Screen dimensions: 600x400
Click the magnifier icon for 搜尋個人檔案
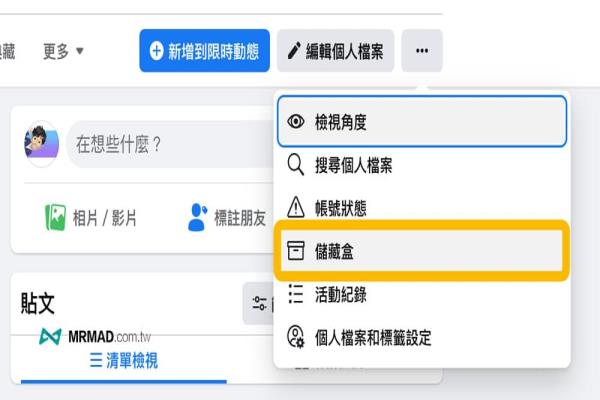[x=296, y=165]
